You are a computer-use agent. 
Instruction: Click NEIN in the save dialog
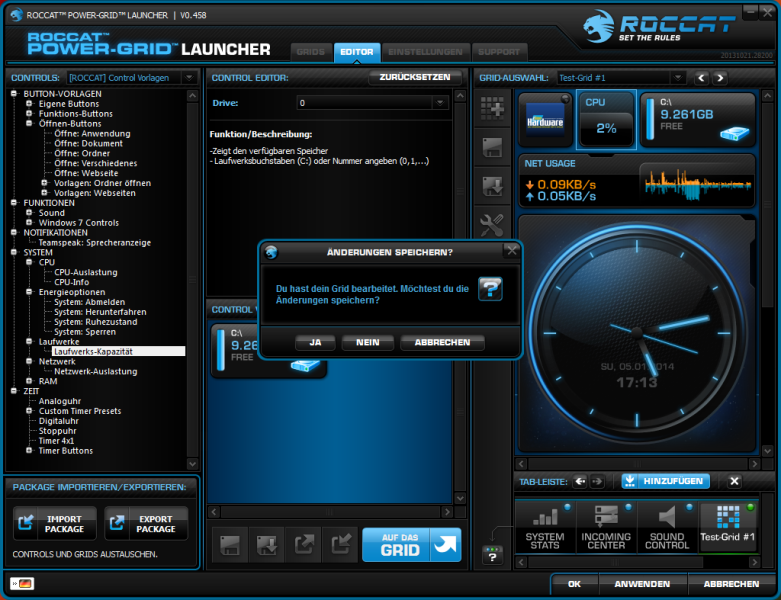(368, 343)
